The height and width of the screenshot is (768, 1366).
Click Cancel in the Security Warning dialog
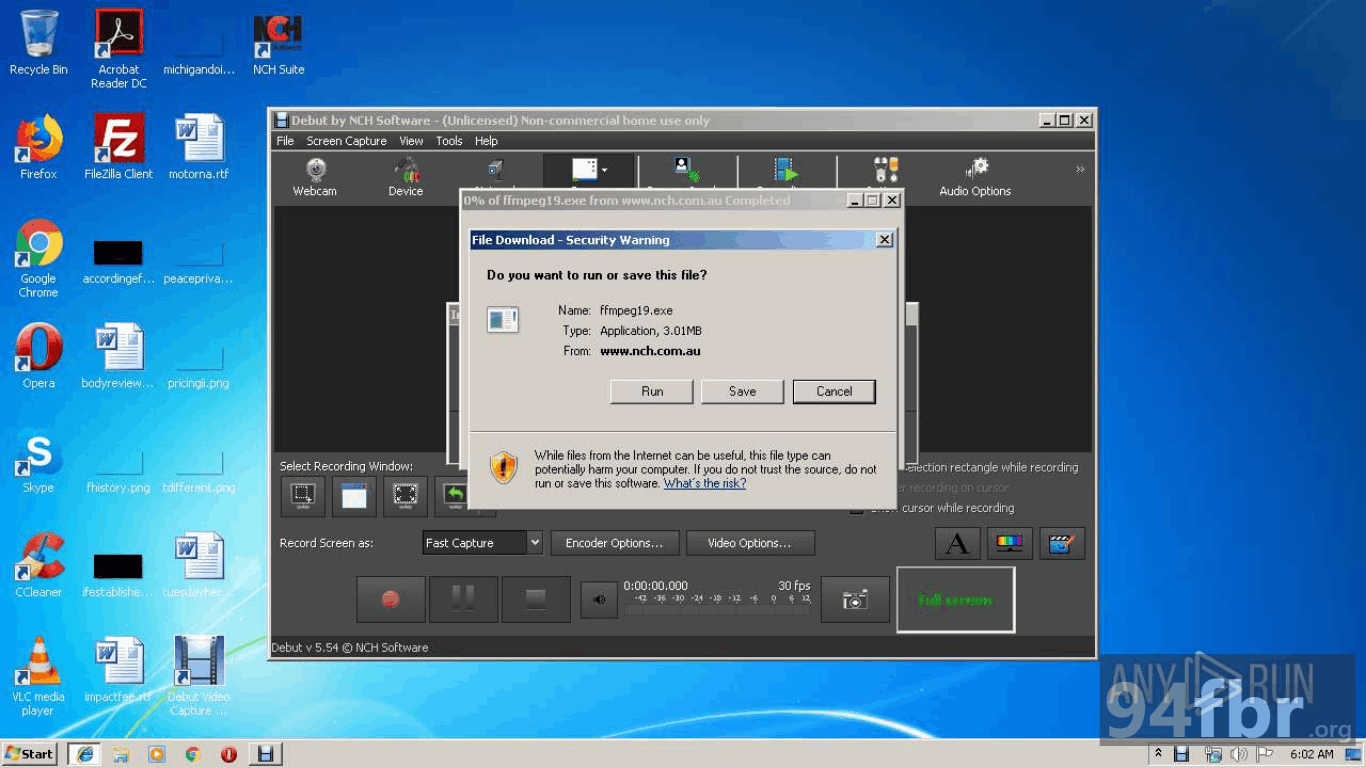click(x=834, y=391)
